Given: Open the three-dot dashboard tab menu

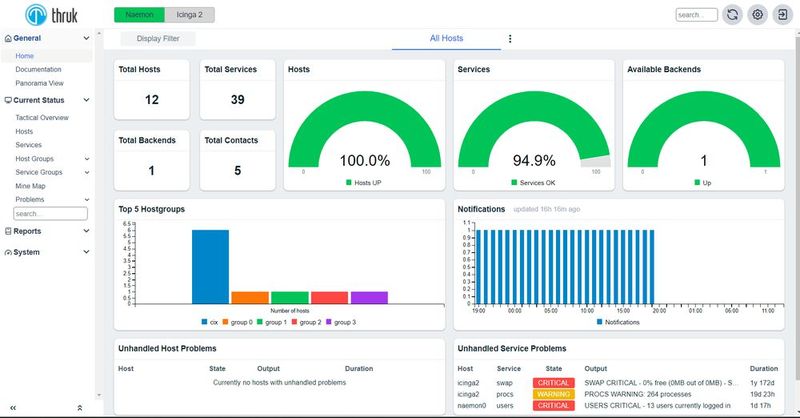Looking at the screenshot, I should (x=510, y=39).
